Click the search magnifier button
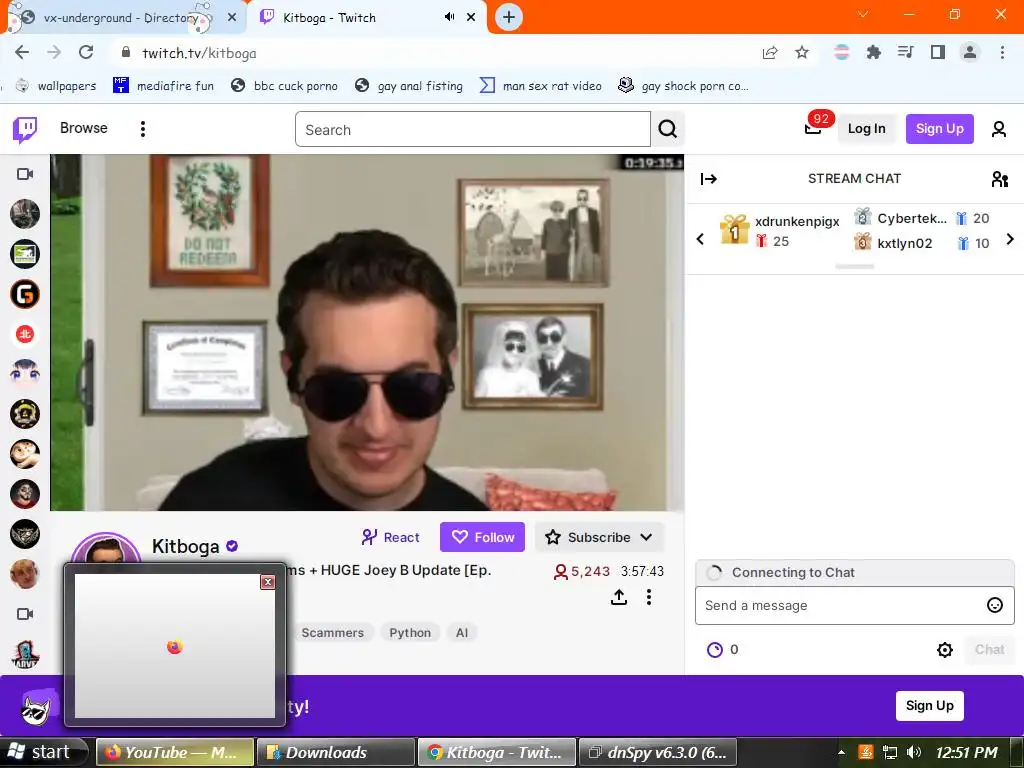1024x768 pixels. pos(667,129)
